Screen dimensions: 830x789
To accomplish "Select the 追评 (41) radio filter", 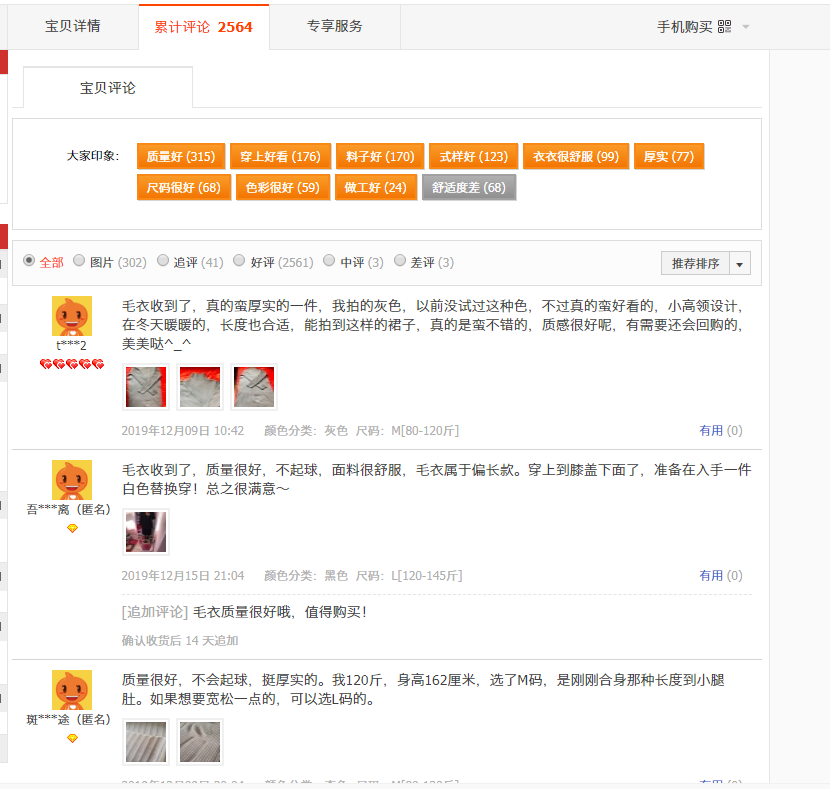I will (x=163, y=261).
